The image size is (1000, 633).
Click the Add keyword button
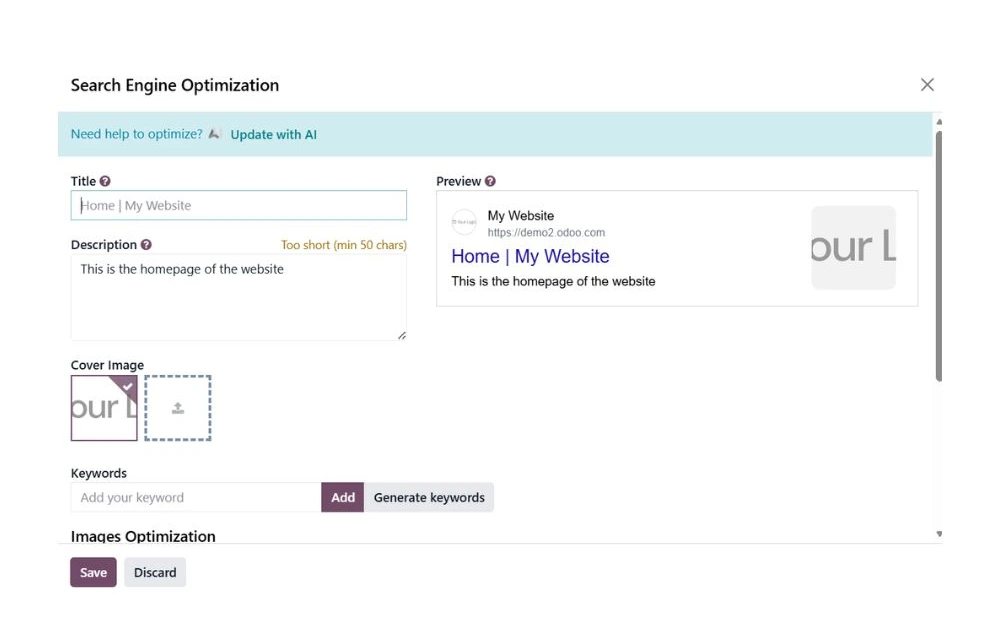coord(342,497)
